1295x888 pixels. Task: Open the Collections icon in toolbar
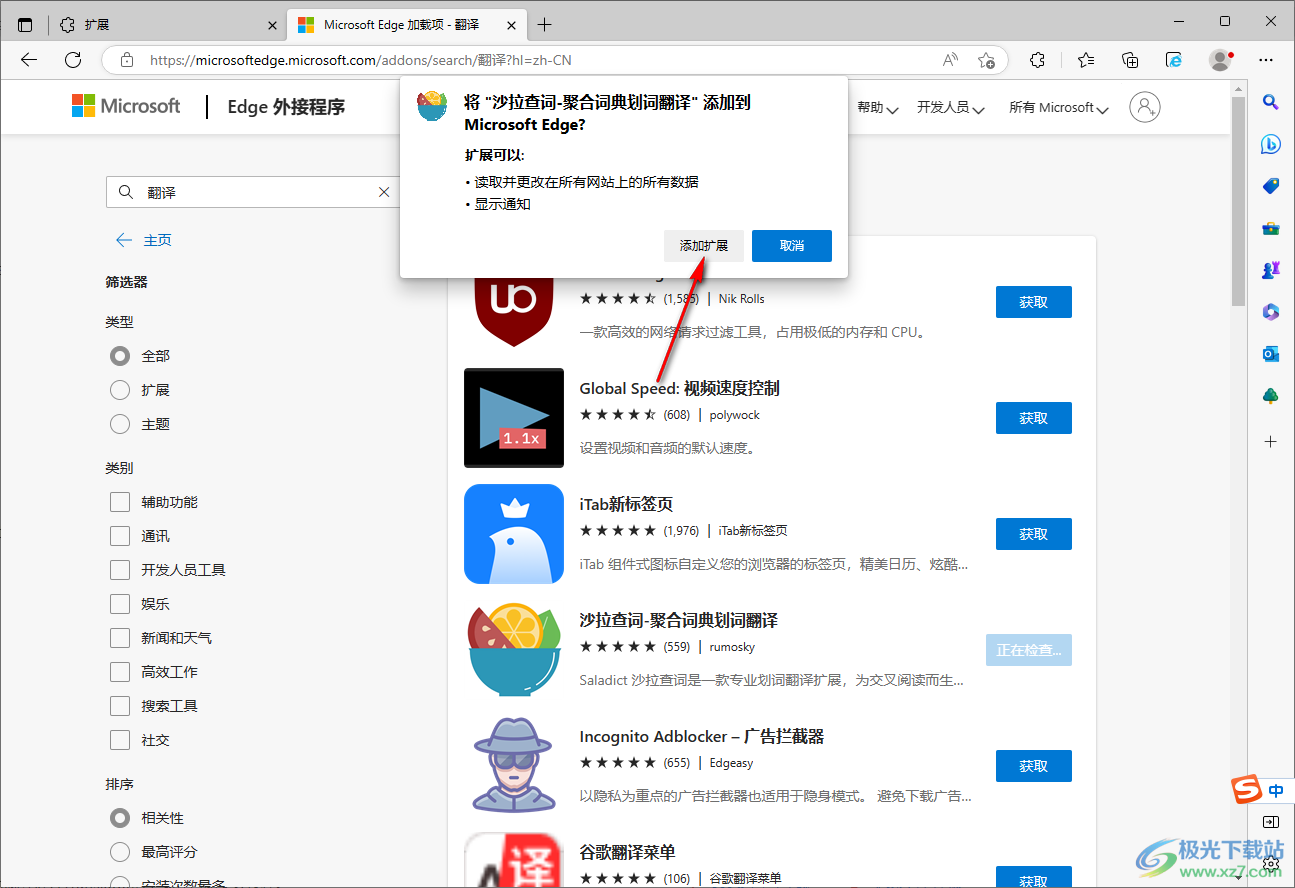[x=1131, y=60]
